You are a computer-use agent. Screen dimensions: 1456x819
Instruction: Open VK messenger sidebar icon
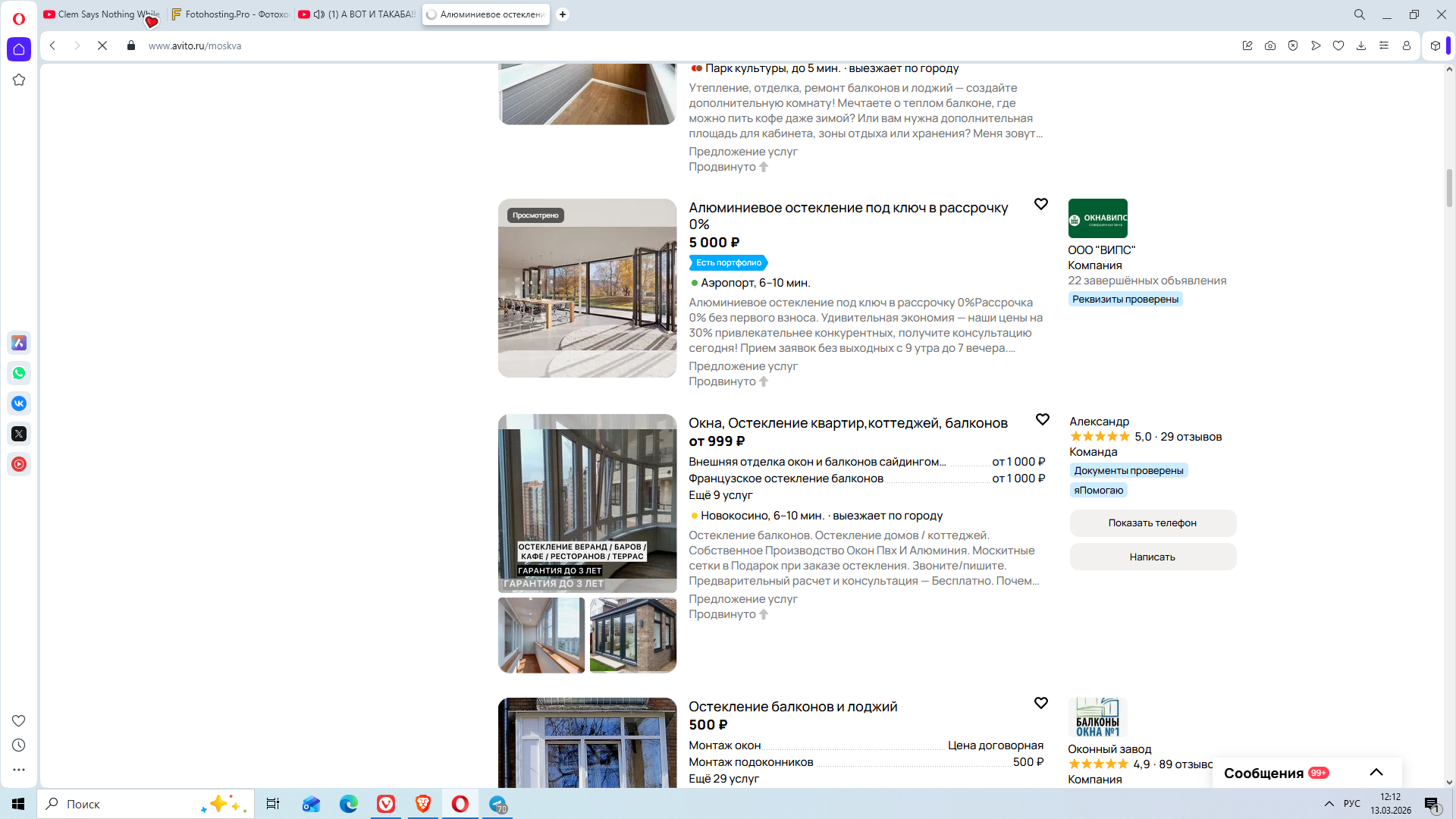coord(19,403)
